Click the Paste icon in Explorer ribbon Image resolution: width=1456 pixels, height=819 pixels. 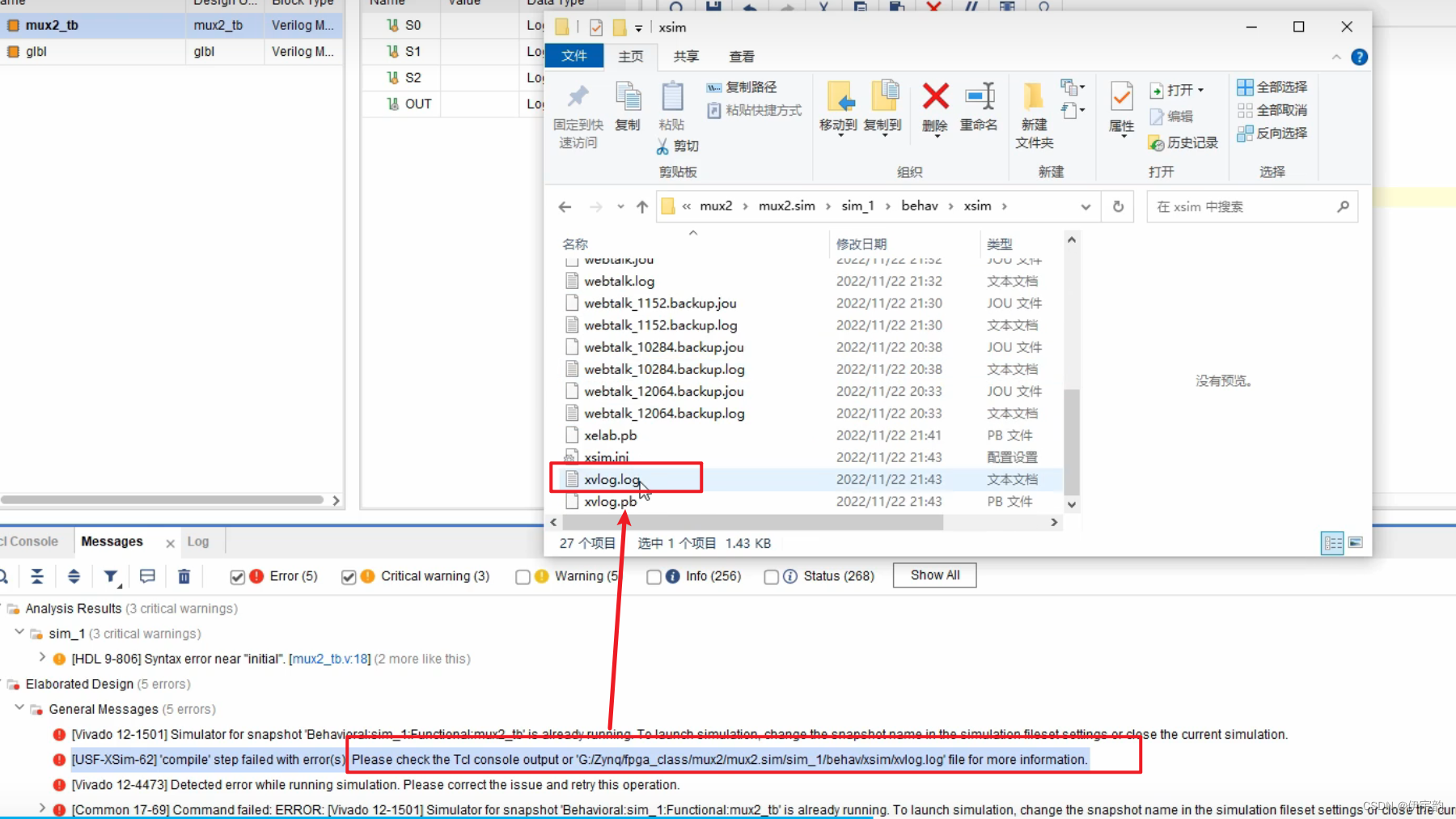[x=672, y=96]
